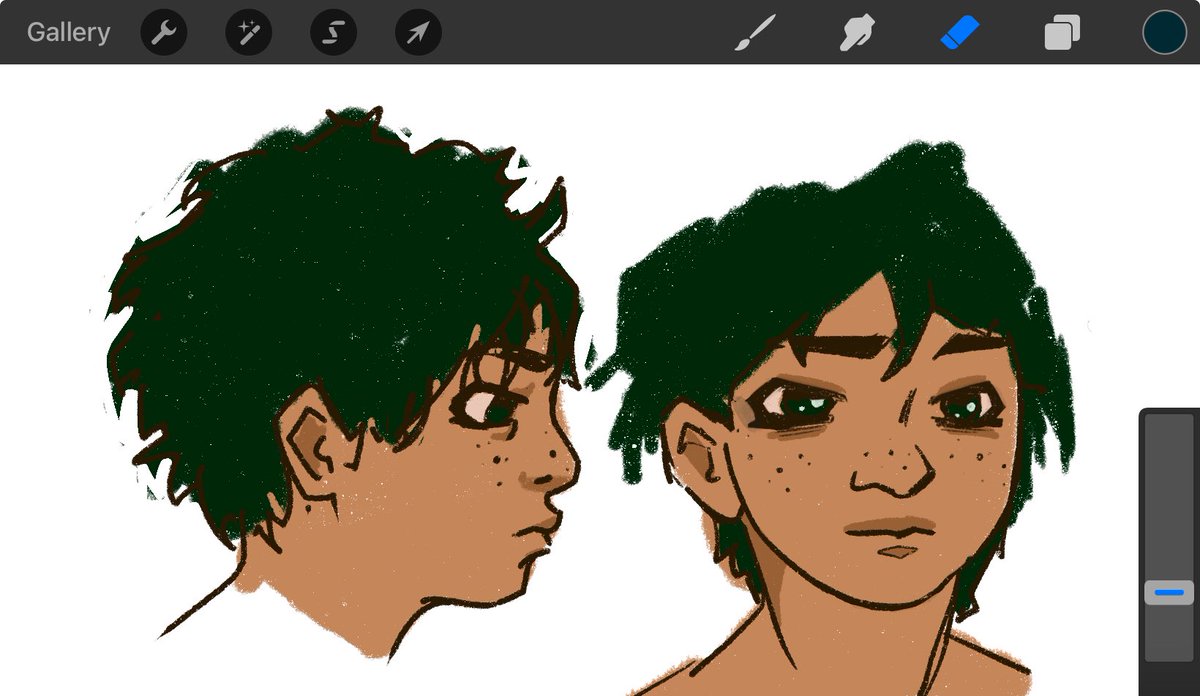Open the Adjustments magic wand menu
The height and width of the screenshot is (696, 1200).
click(x=249, y=33)
